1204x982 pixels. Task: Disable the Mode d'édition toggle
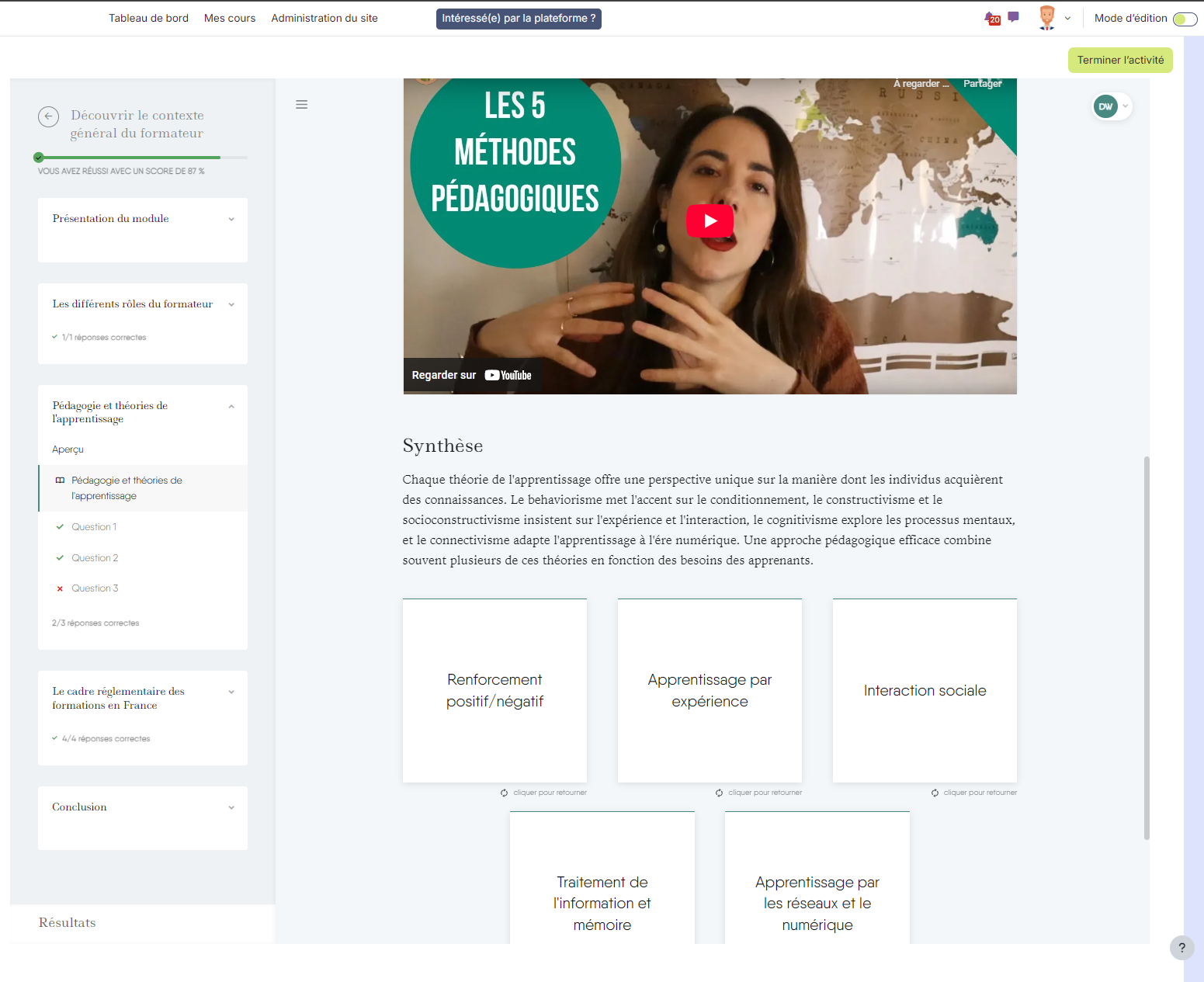[x=1184, y=18]
